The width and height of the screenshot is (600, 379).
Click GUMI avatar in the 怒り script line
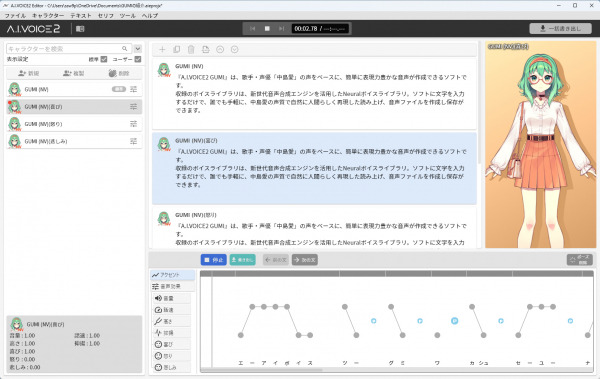point(164,219)
